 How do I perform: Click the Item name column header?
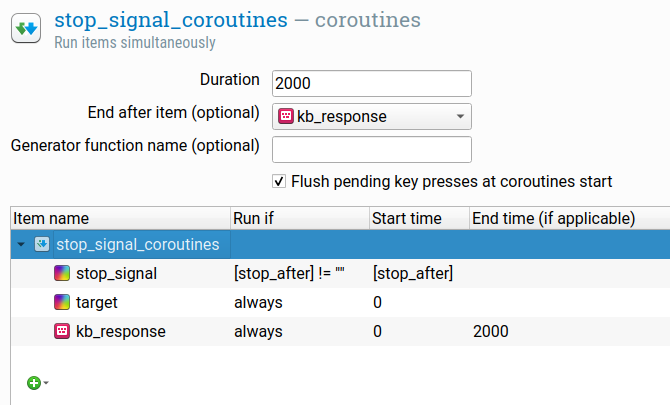point(120,218)
